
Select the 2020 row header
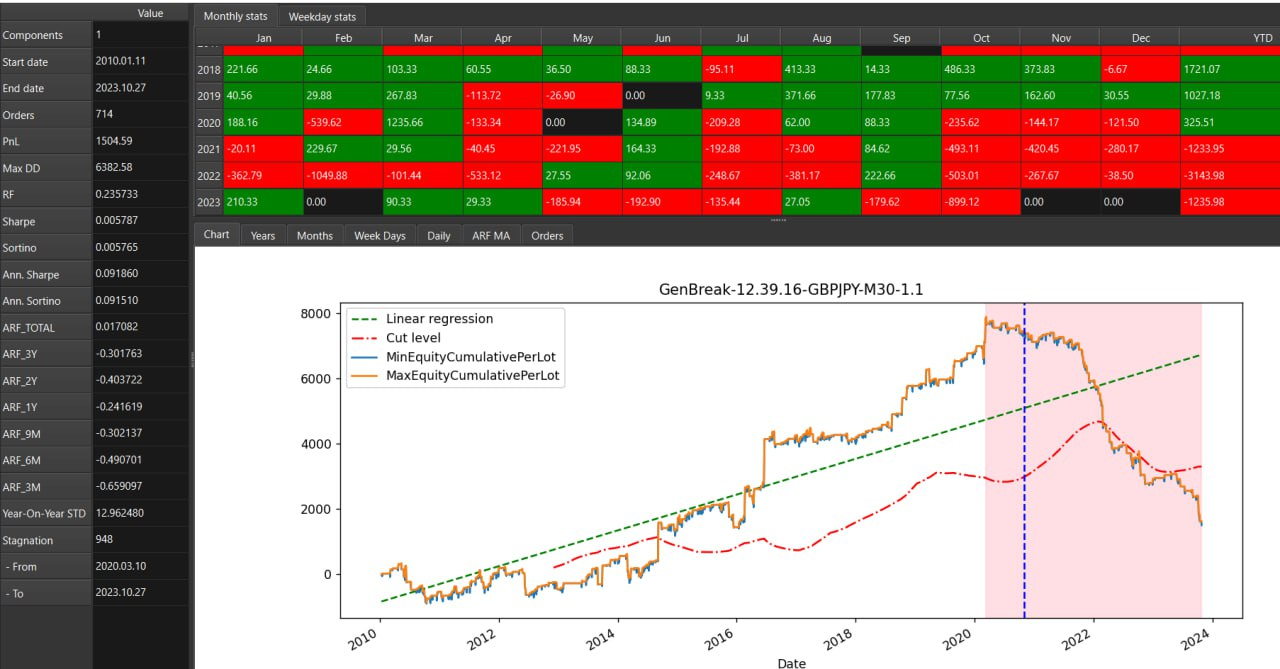[x=209, y=123]
